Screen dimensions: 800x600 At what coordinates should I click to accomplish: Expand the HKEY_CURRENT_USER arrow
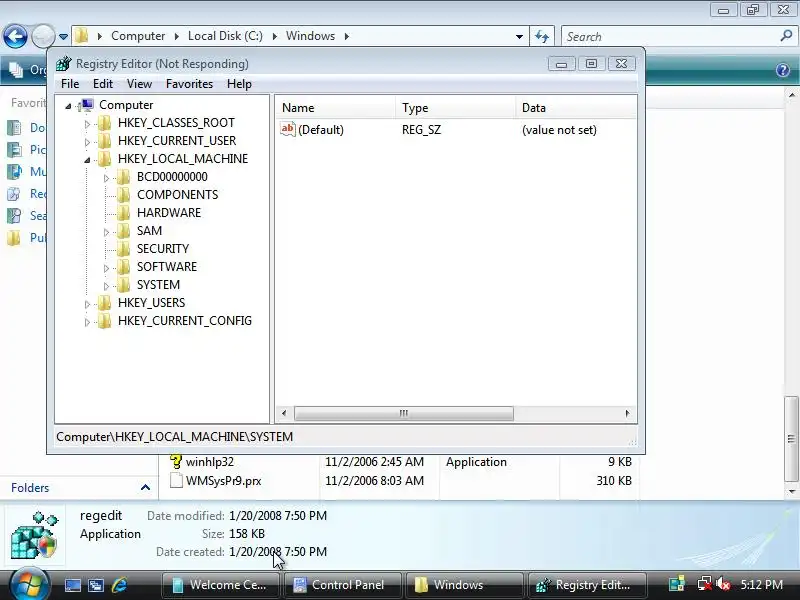coord(87,142)
